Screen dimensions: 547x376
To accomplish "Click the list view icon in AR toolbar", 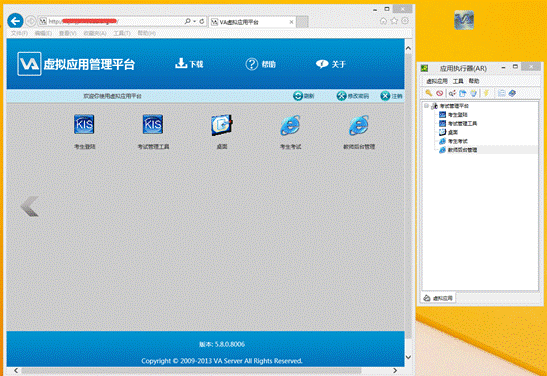I will tap(502, 93).
